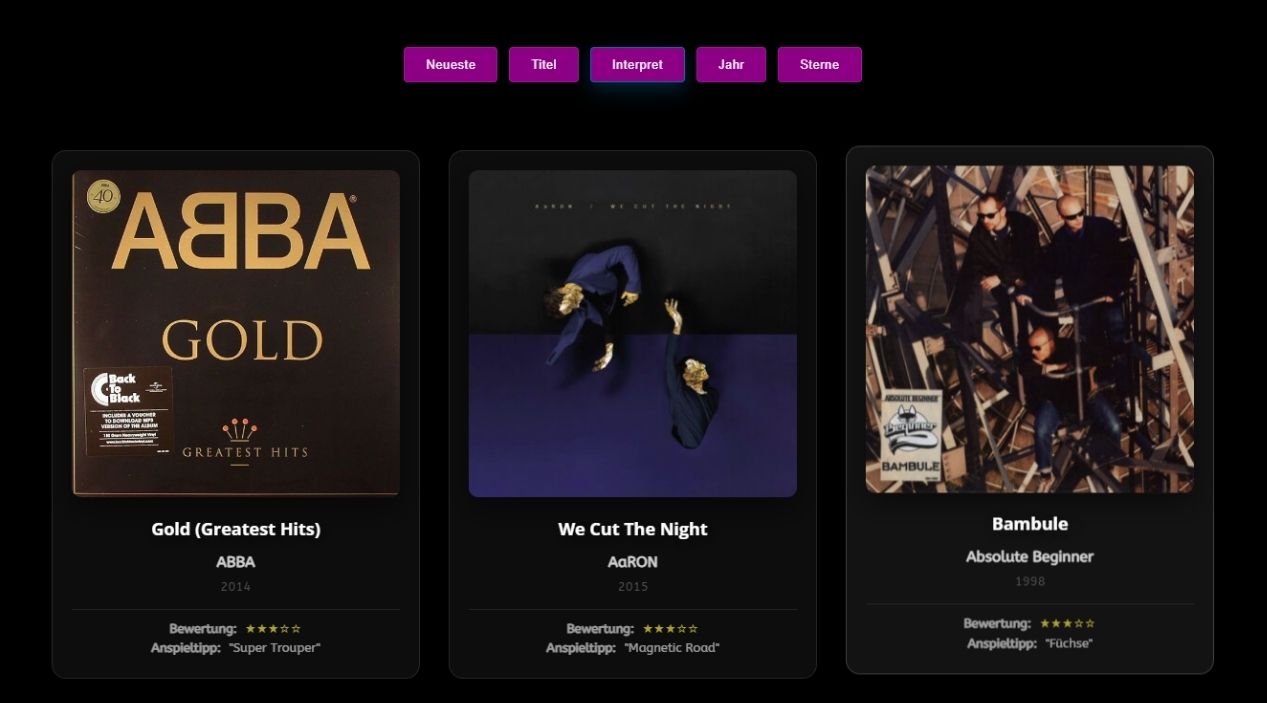The image size is (1267, 703).
Task: Select the Interpret sort button
Action: [x=637, y=64]
